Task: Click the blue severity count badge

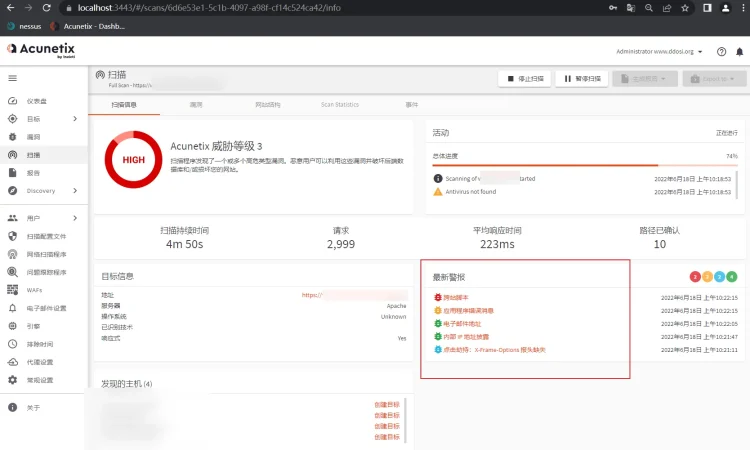Action: coord(719,276)
